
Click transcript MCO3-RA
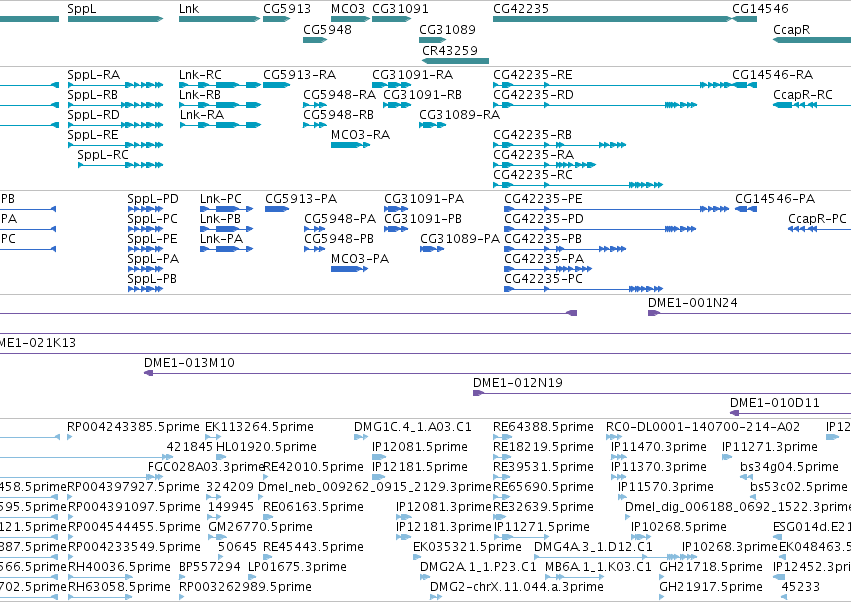[x=351, y=145]
